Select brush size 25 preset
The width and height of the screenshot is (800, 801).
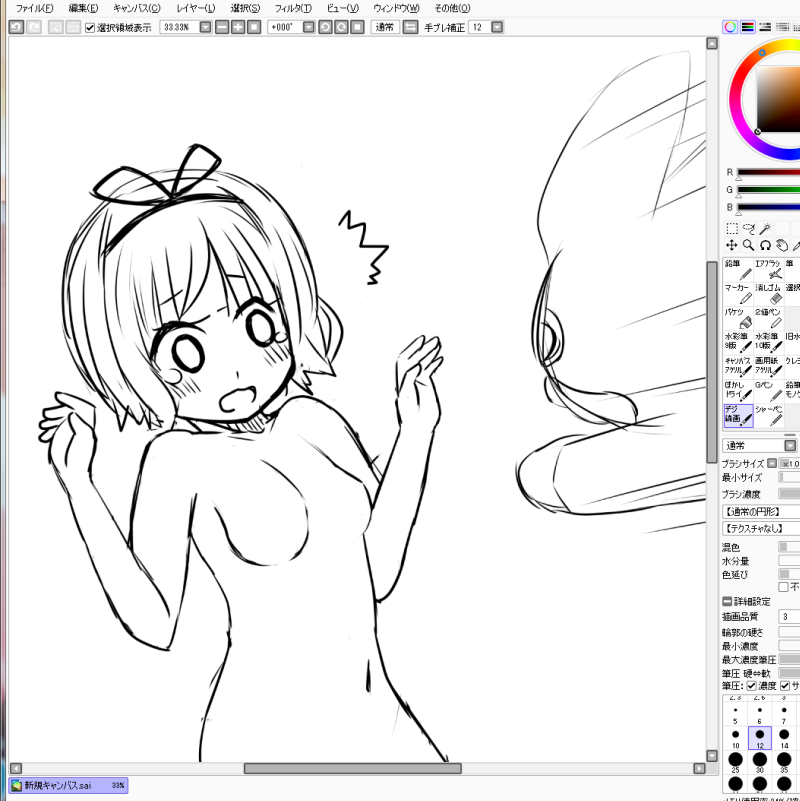[735, 762]
